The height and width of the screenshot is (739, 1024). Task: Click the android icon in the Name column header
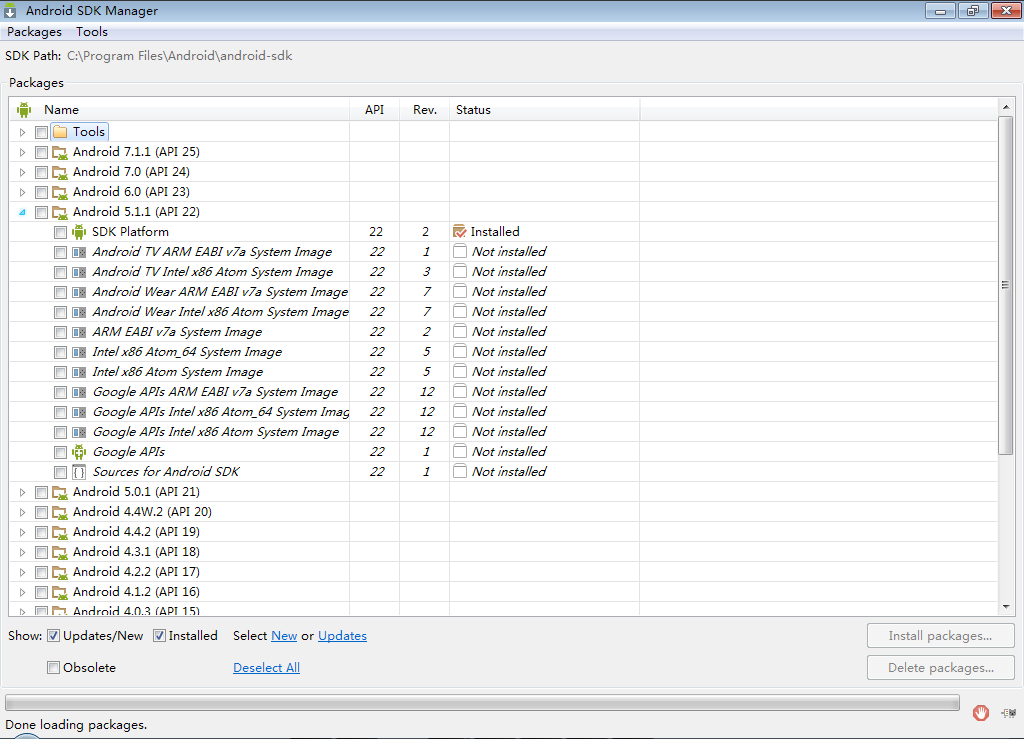(x=24, y=110)
